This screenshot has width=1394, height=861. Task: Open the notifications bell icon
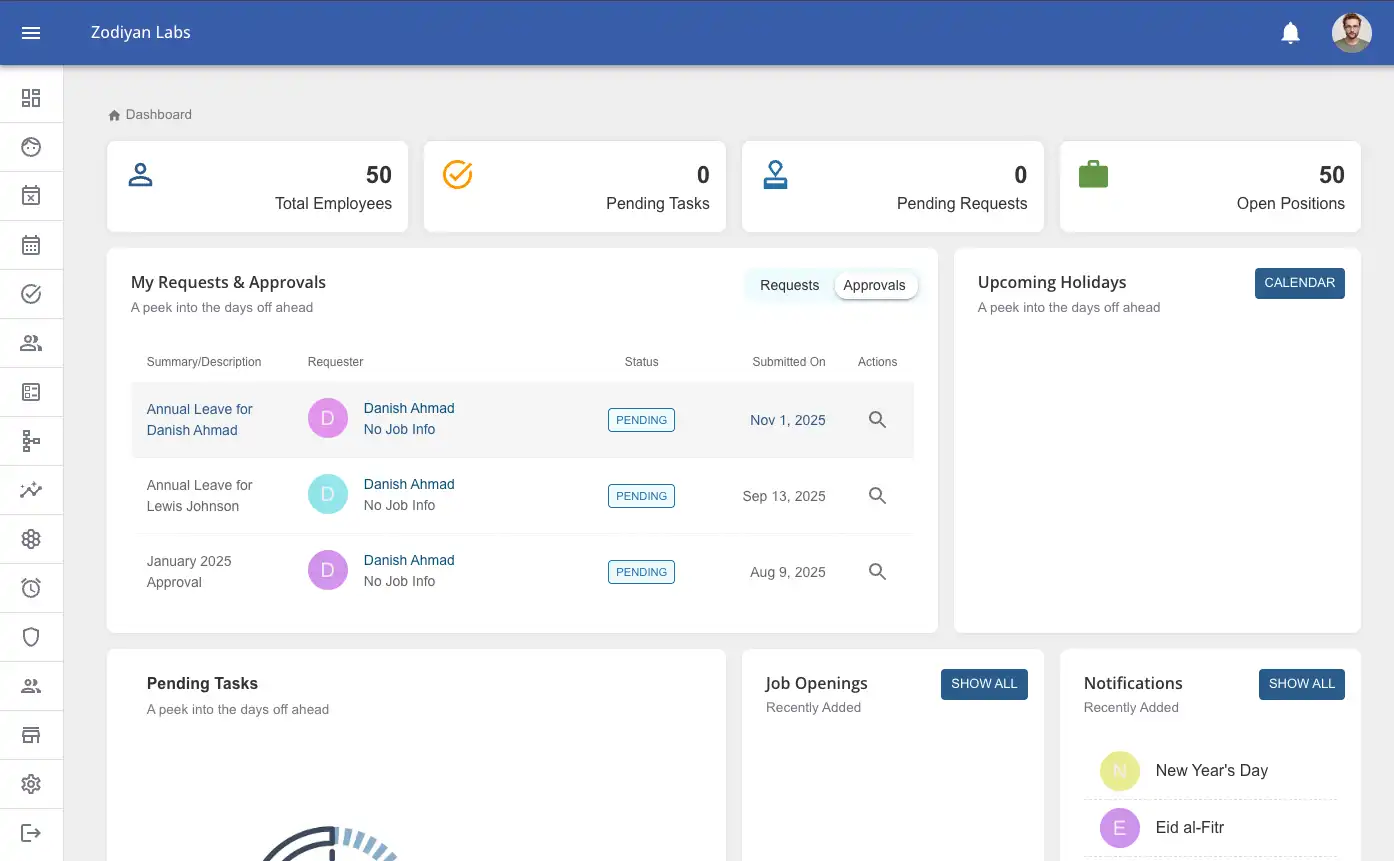click(1290, 32)
